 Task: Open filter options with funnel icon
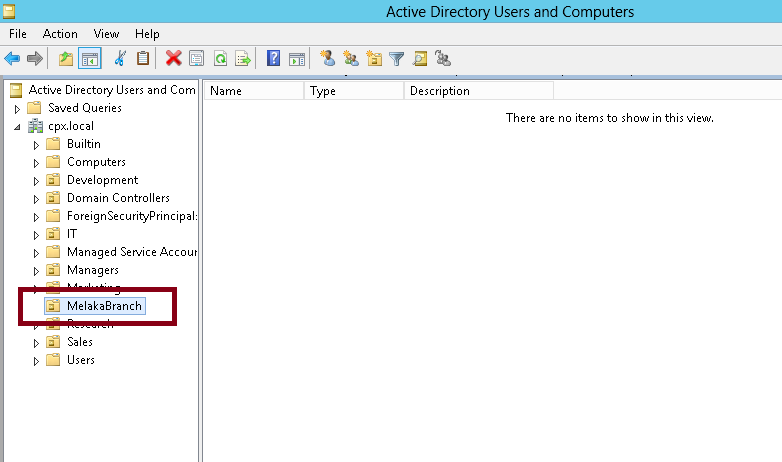tap(396, 59)
